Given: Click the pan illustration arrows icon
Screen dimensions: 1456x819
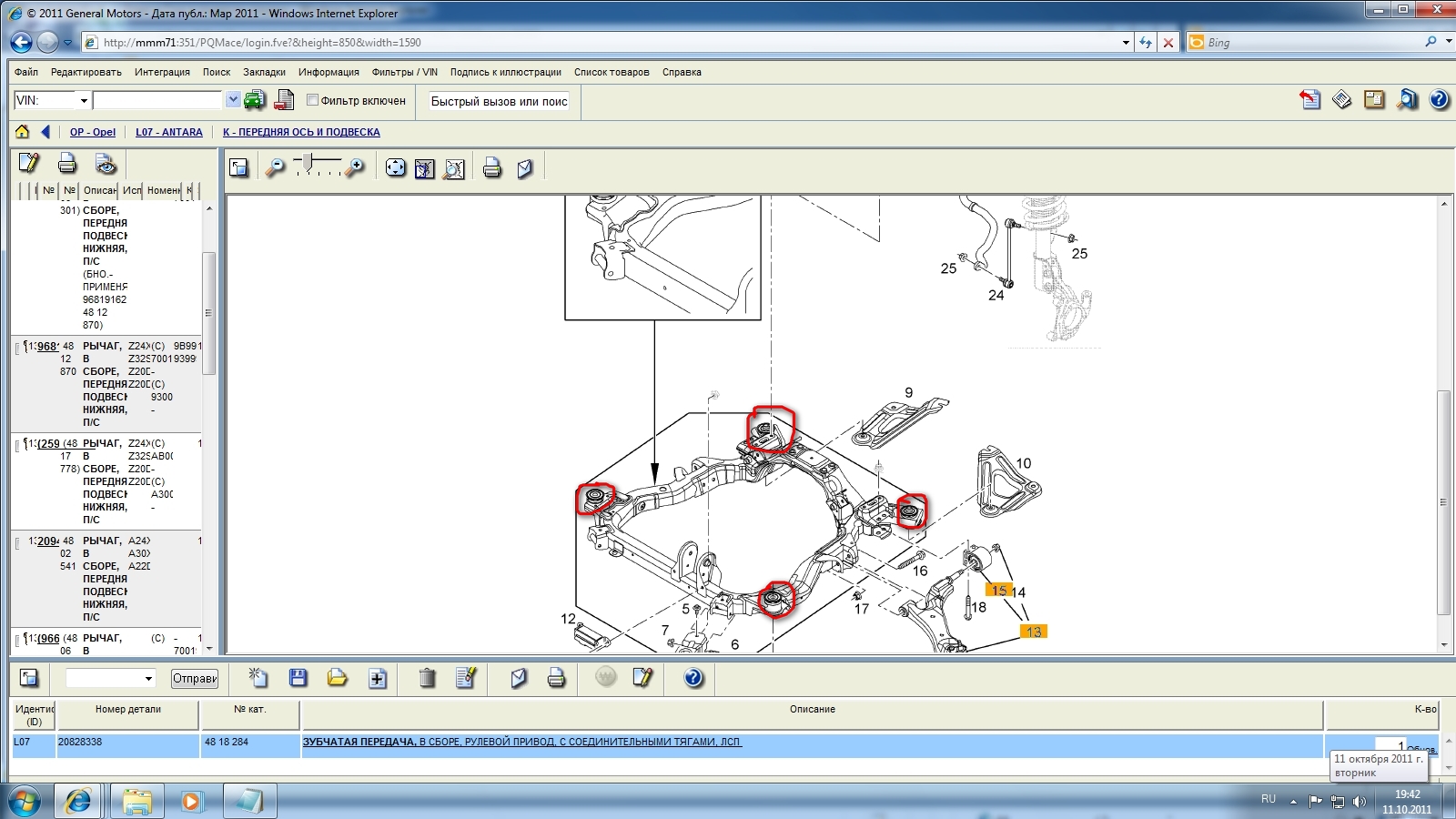Looking at the screenshot, I should [396, 167].
